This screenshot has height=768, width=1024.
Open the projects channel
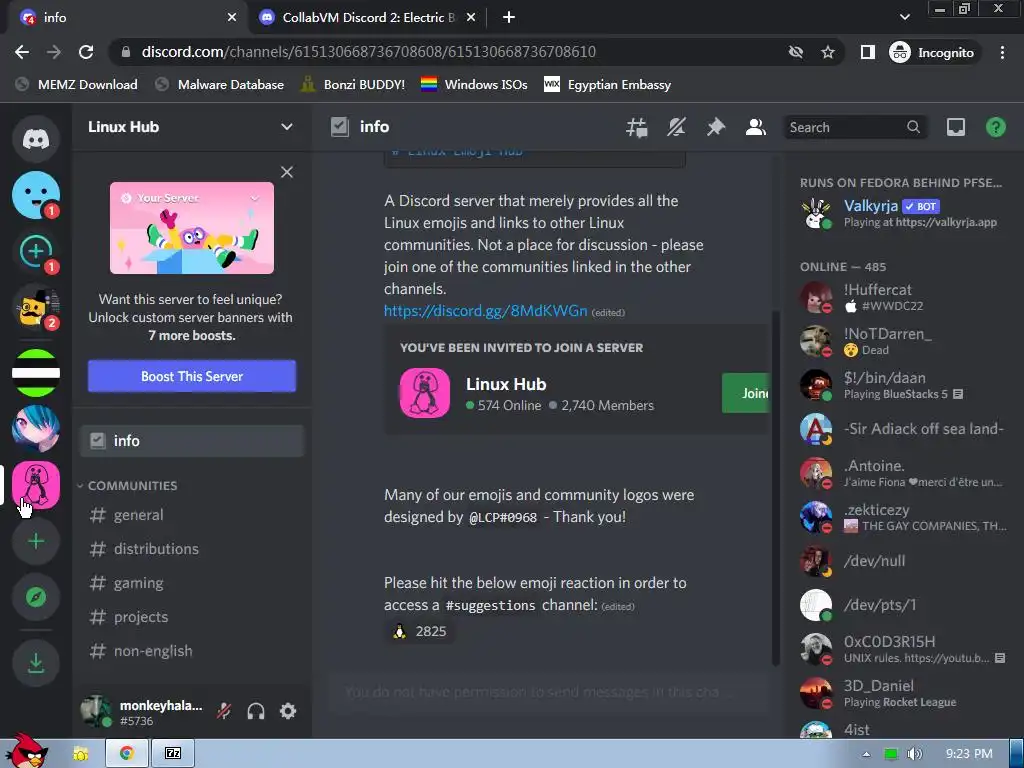192,616
